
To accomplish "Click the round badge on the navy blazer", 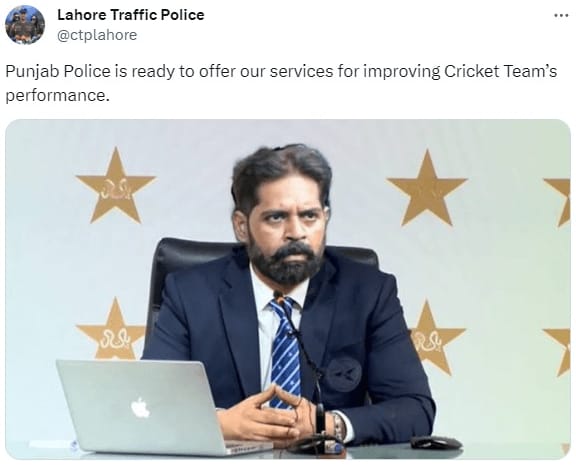I will click(343, 374).
